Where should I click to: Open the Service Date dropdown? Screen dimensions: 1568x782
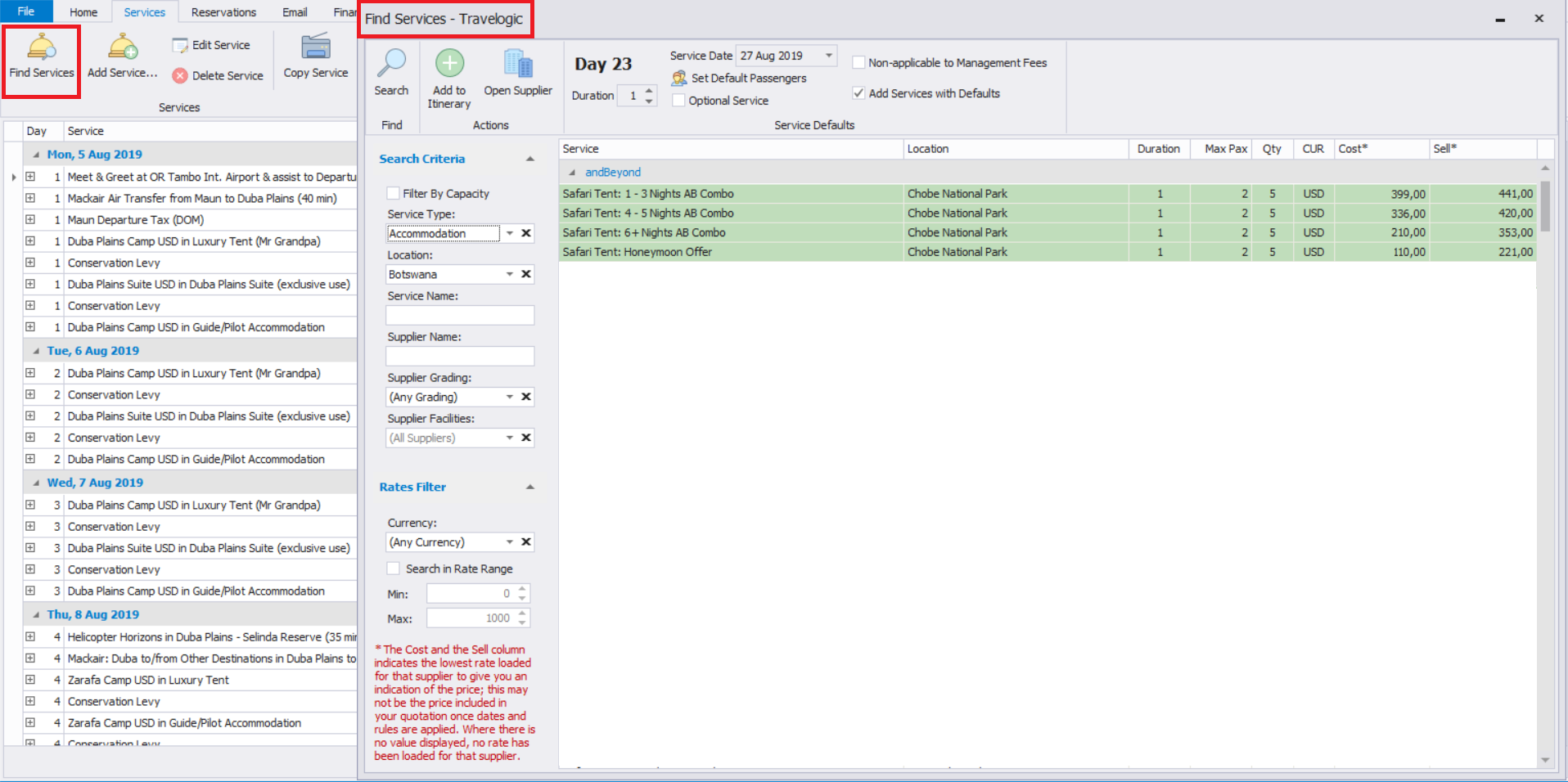(x=828, y=56)
